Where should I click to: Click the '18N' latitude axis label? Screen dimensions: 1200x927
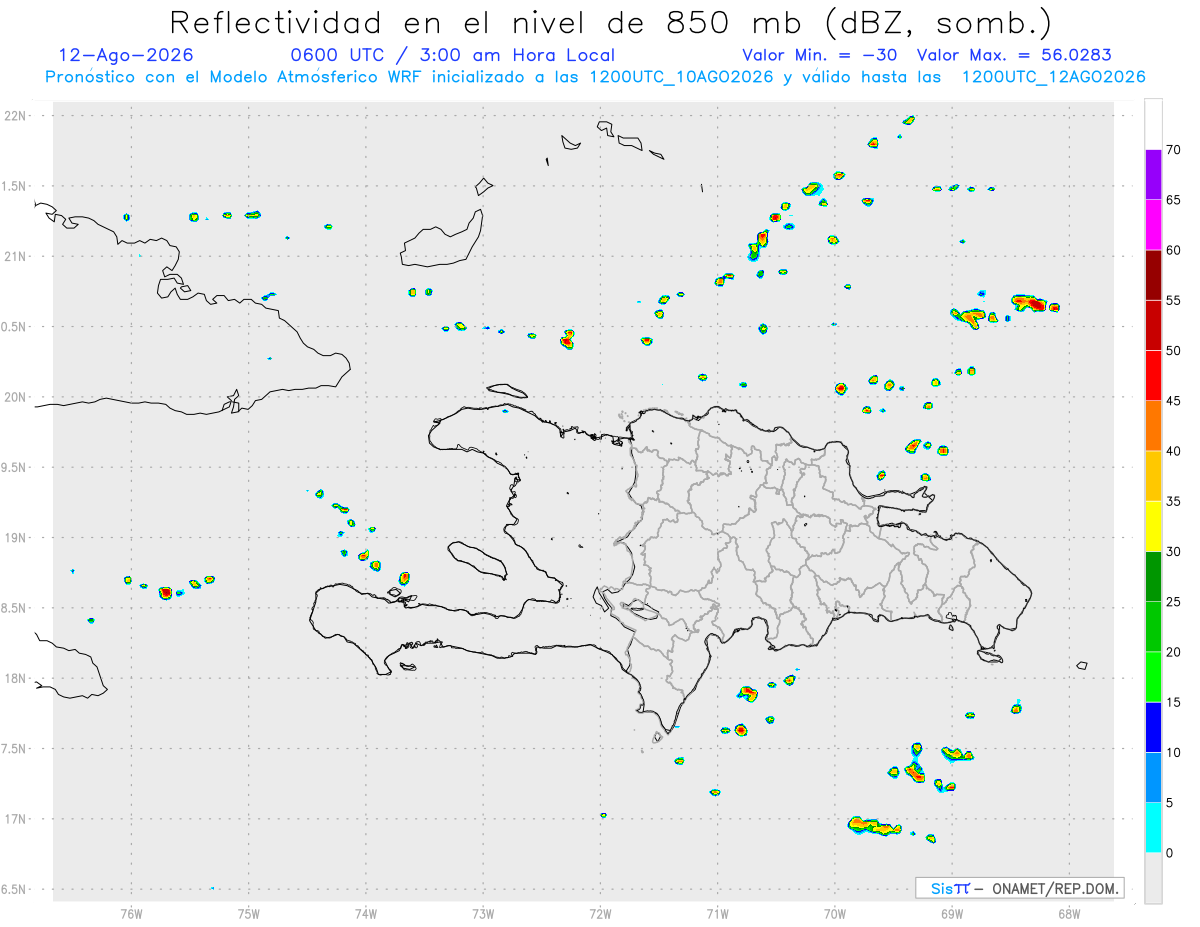point(17,678)
